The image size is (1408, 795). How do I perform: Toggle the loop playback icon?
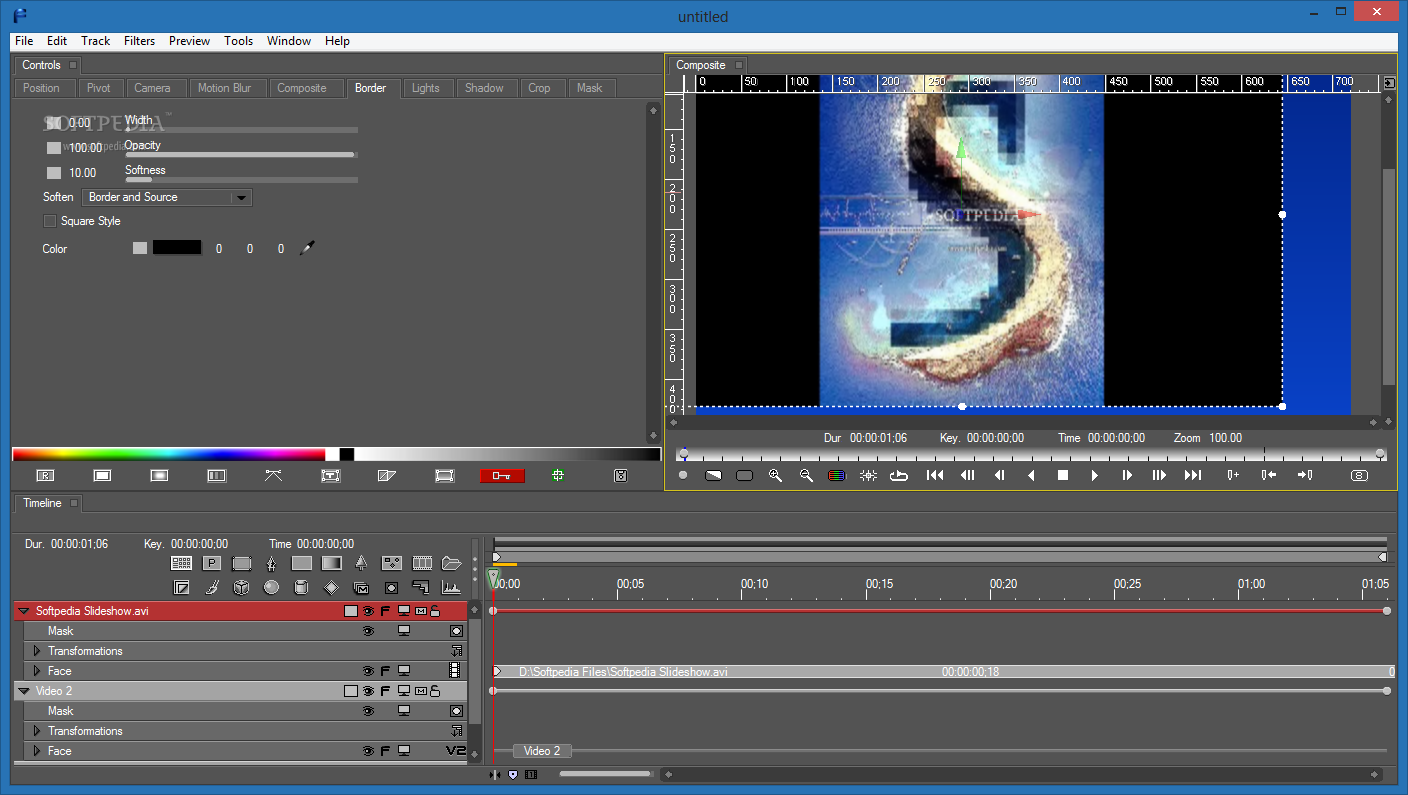click(x=898, y=476)
